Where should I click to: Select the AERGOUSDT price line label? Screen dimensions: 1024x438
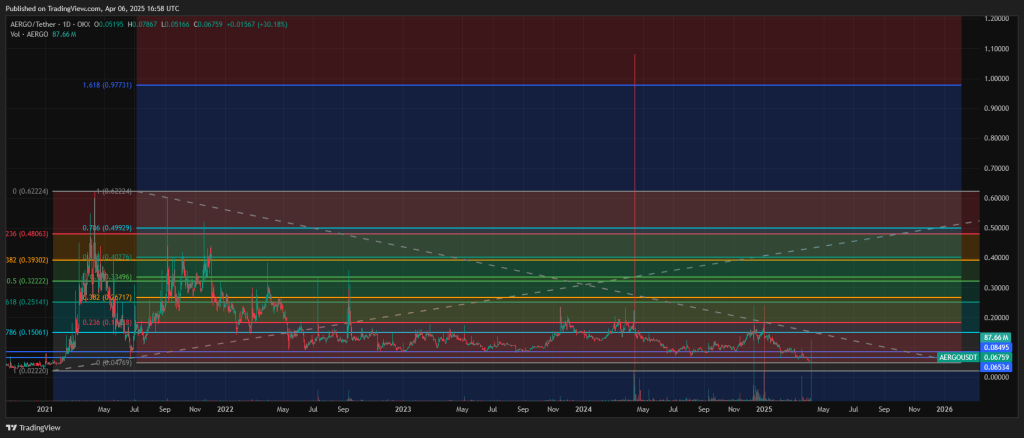pyautogui.click(x=958, y=357)
